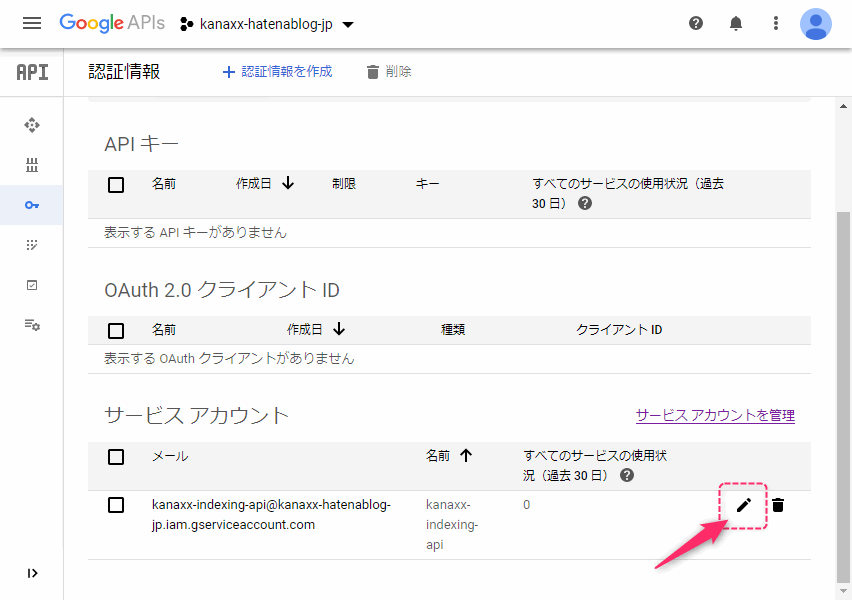Check the service accounts select-all checkbox

click(116, 457)
